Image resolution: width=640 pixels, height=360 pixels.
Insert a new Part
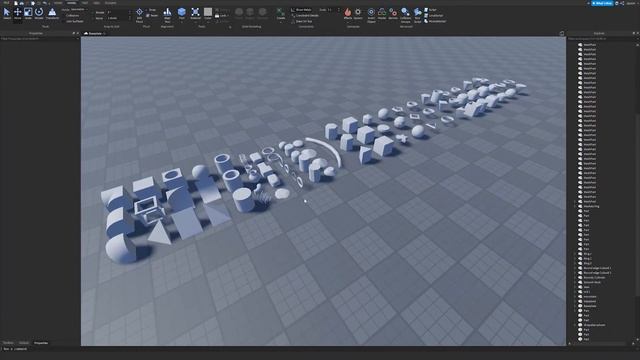[182, 13]
